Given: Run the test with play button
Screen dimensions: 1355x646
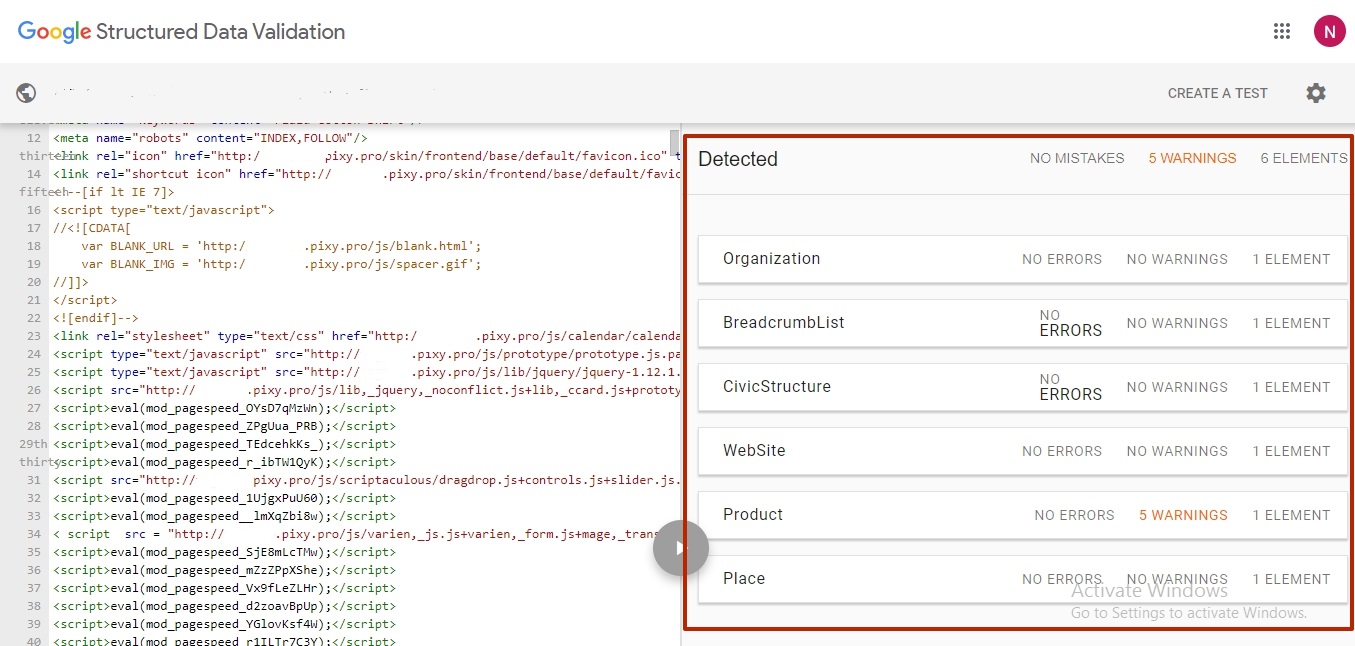Looking at the screenshot, I should click(680, 548).
